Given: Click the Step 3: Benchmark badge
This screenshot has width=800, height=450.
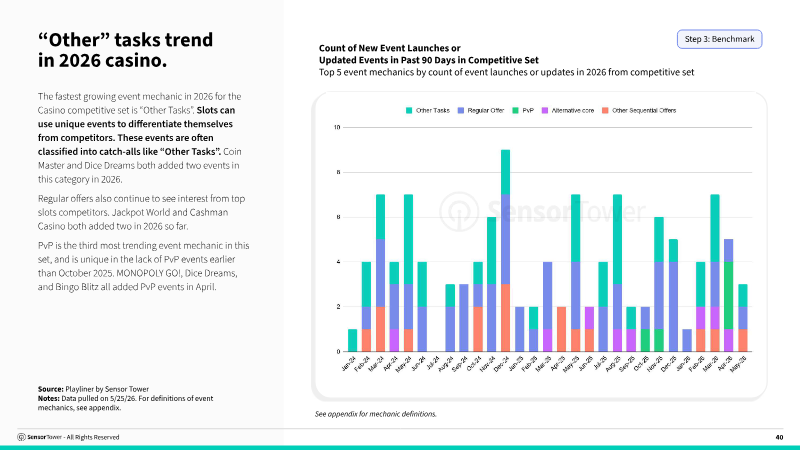Looking at the screenshot, I should pos(719,39).
